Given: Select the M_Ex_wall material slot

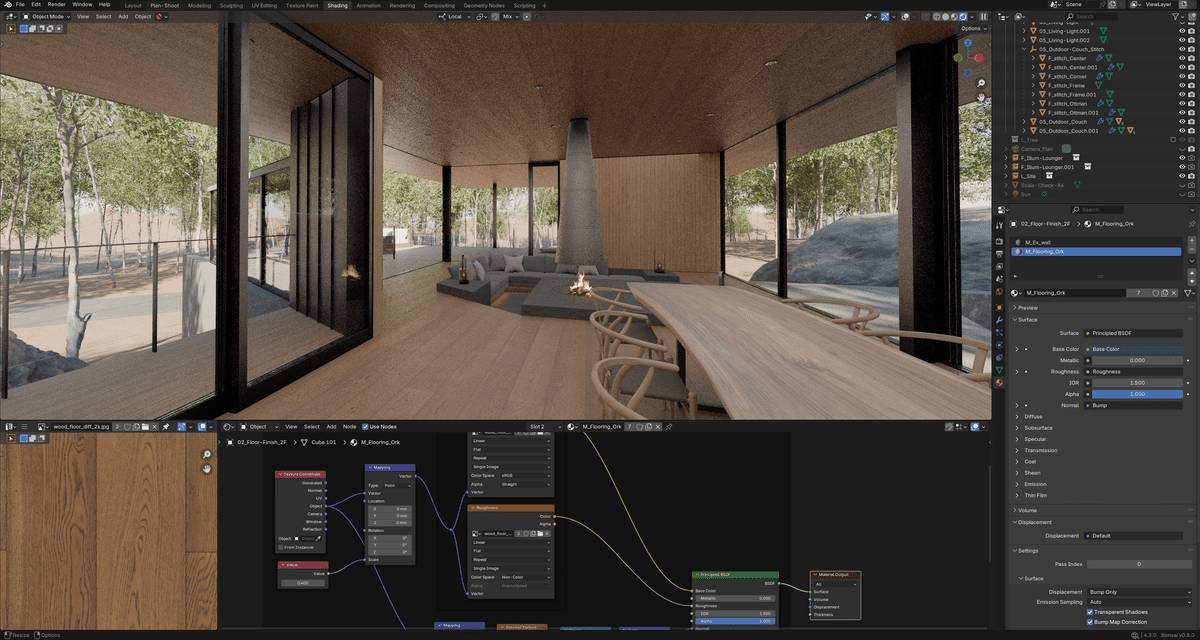Looking at the screenshot, I should click(1038, 243).
